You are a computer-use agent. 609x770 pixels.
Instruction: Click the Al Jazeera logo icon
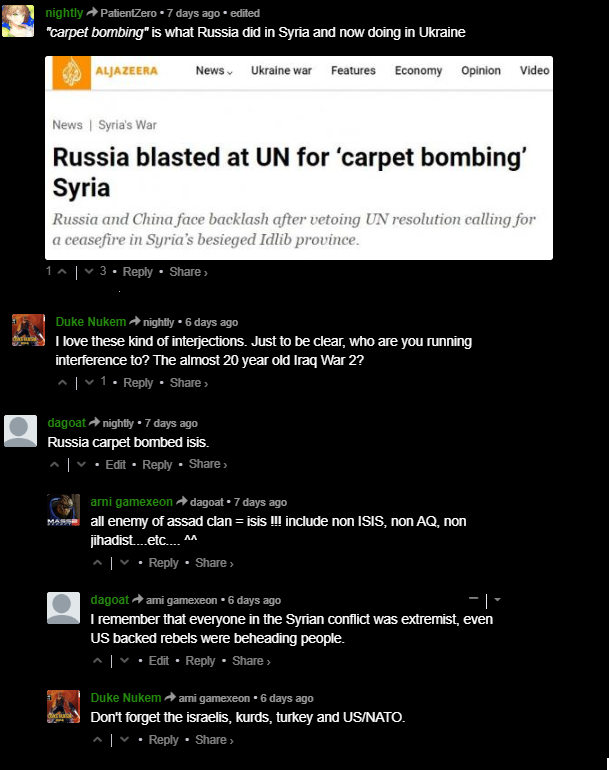pos(71,73)
